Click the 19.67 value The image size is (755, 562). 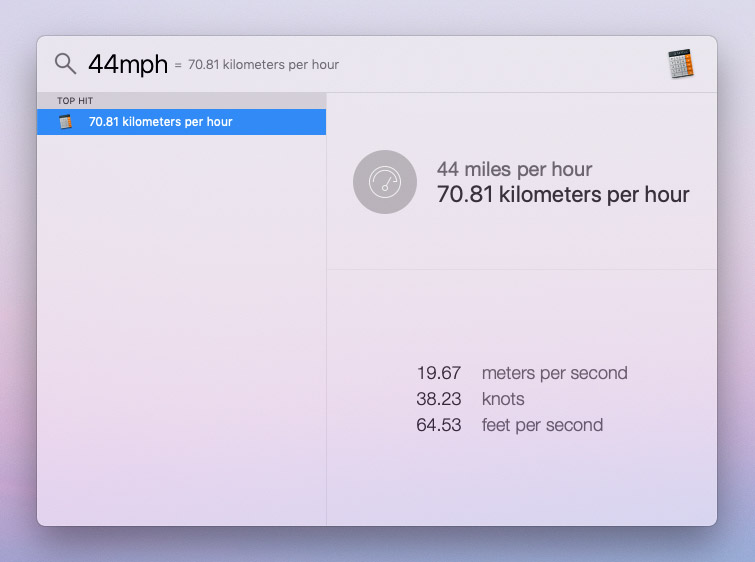pos(439,373)
